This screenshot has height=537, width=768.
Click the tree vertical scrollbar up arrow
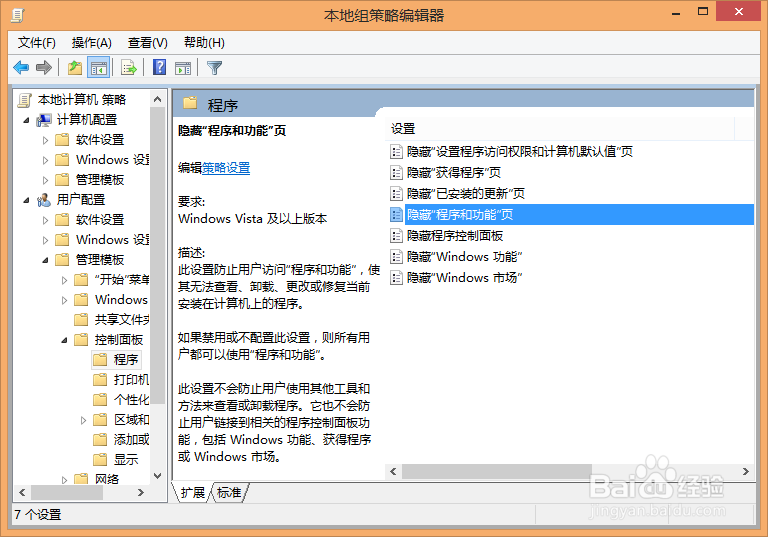click(157, 99)
